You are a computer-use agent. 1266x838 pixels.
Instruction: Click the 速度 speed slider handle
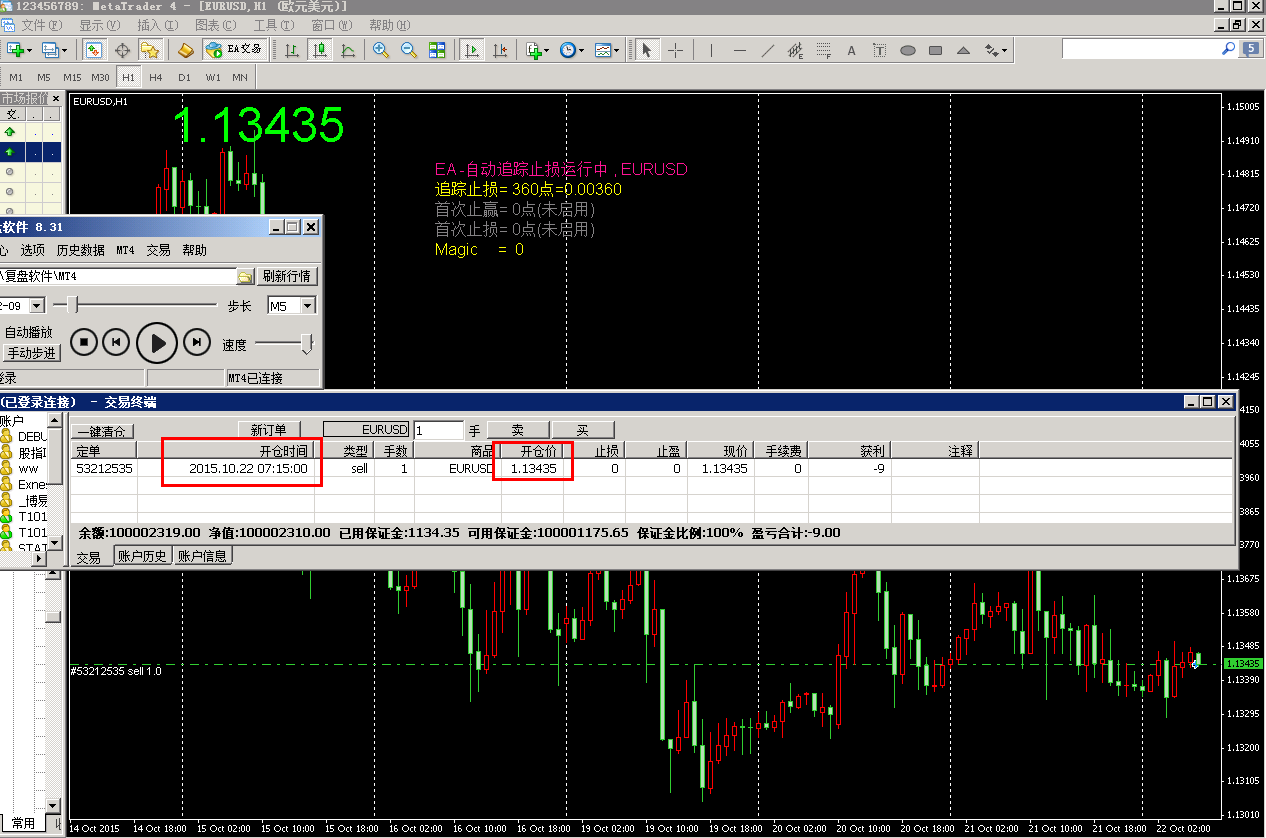coord(306,344)
